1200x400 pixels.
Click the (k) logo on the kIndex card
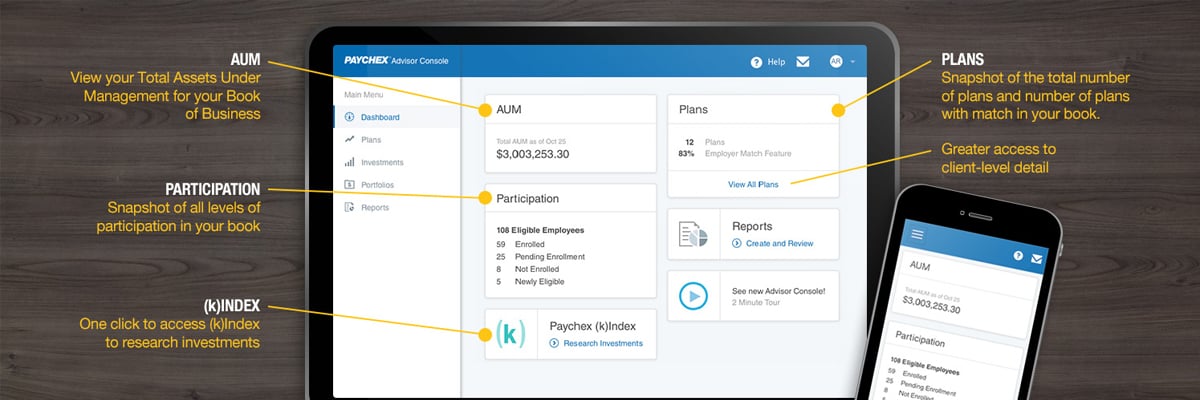510,335
